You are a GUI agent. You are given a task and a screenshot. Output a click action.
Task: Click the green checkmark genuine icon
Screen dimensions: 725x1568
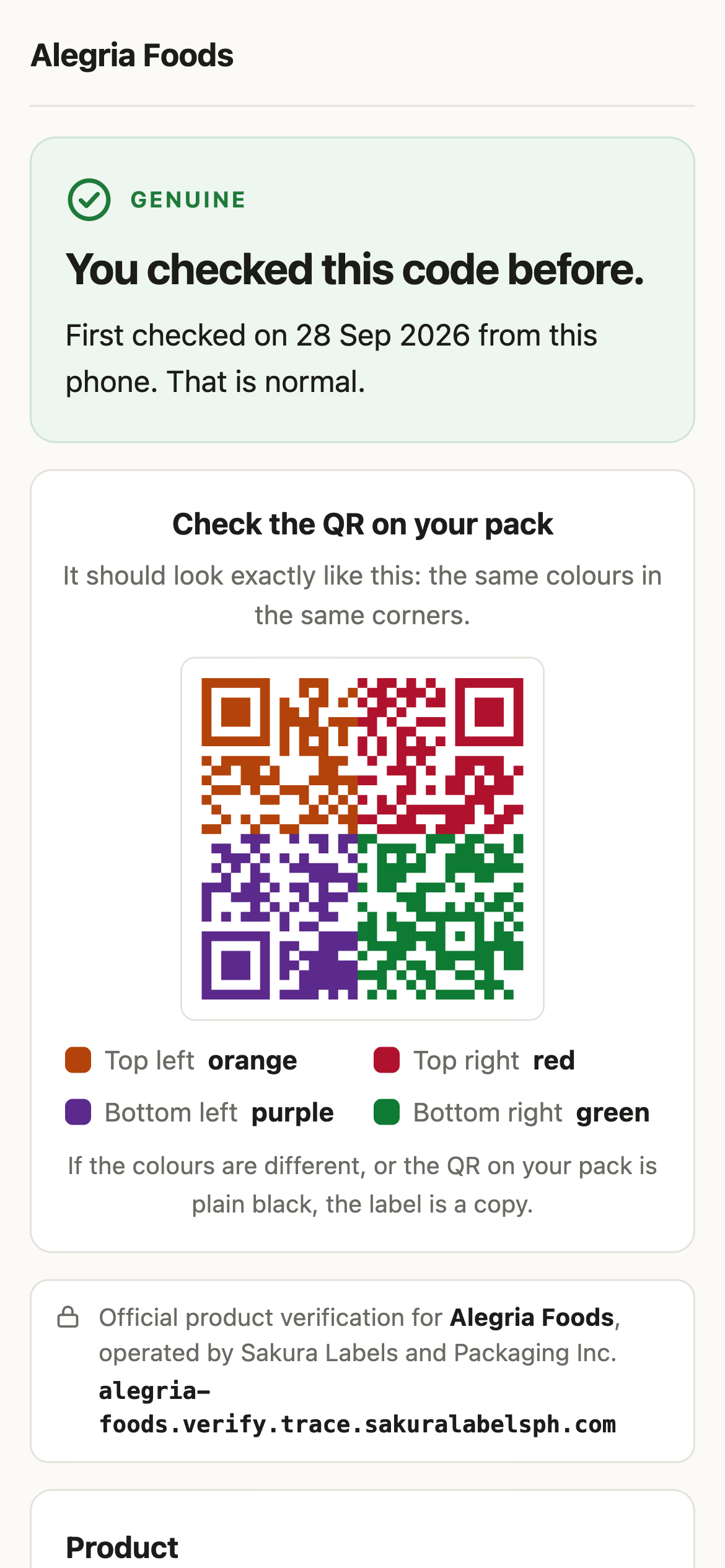pyautogui.click(x=89, y=199)
